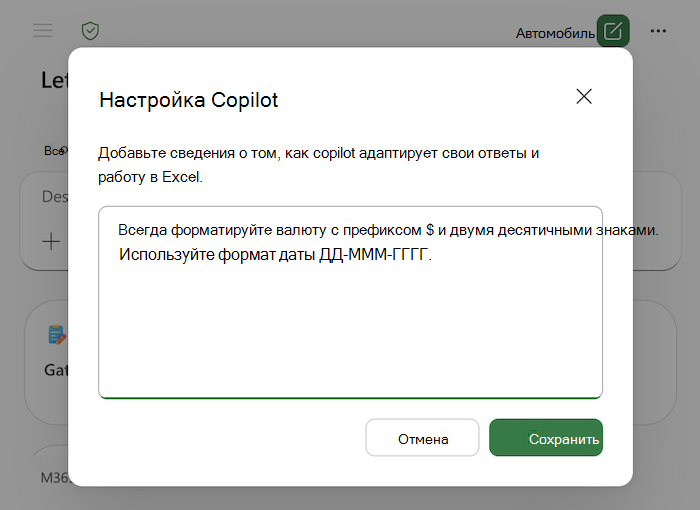
Task: Open the three-dots more options menu
Action: click(658, 31)
